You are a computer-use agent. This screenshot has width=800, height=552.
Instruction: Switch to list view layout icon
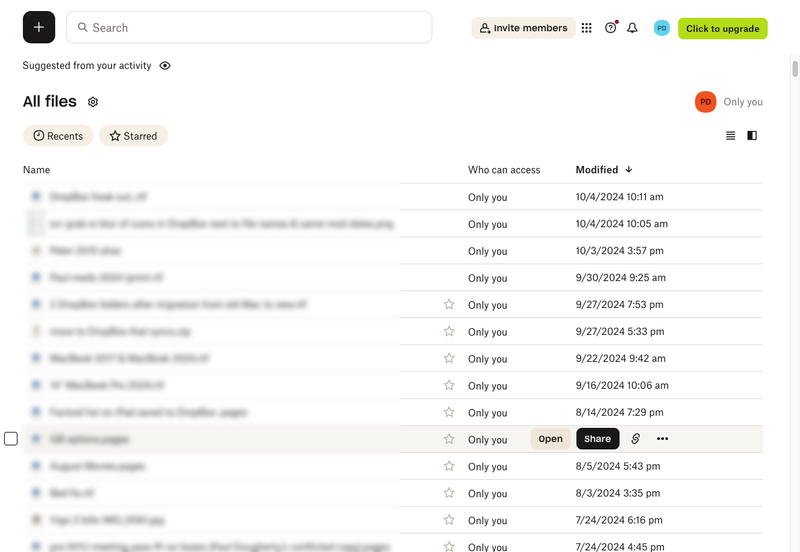tap(730, 136)
